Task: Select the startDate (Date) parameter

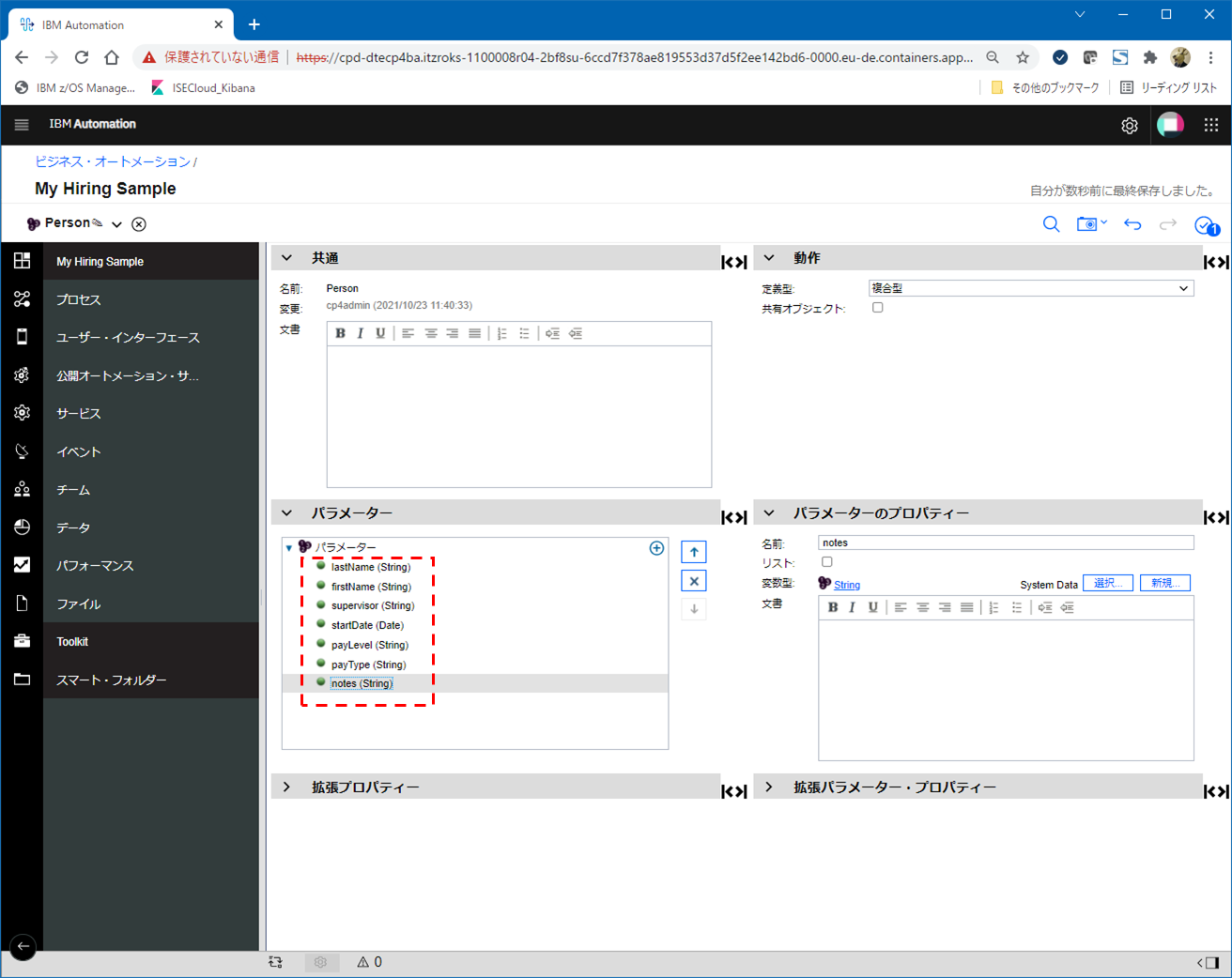Action: click(x=367, y=625)
